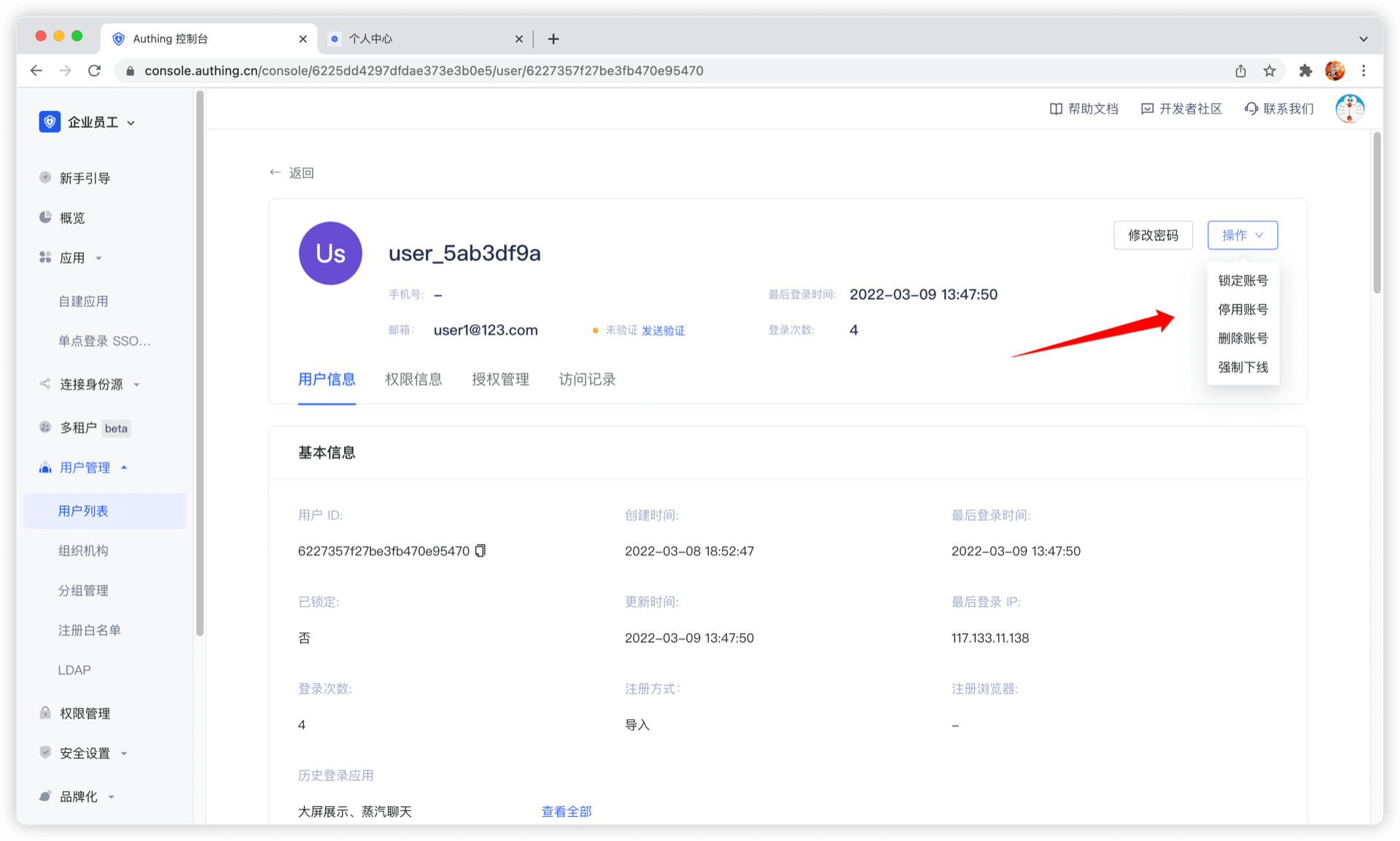
Task: Click the 帮助文档 book icon
Action: [1055, 109]
